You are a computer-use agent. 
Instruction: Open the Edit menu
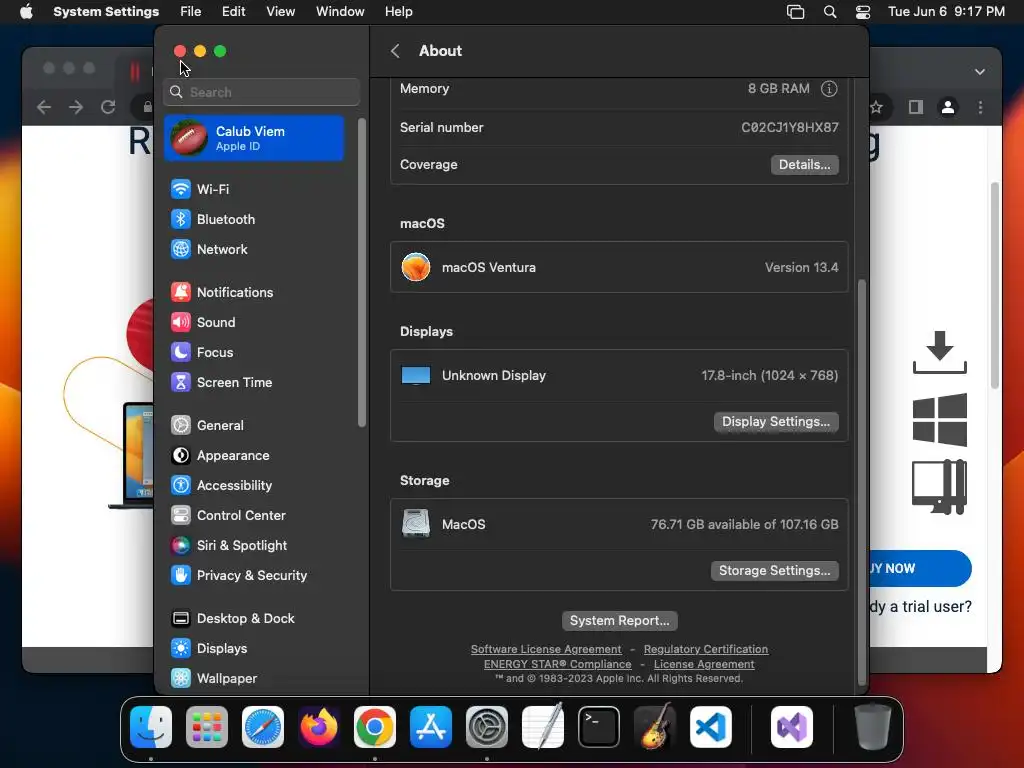pyautogui.click(x=233, y=12)
